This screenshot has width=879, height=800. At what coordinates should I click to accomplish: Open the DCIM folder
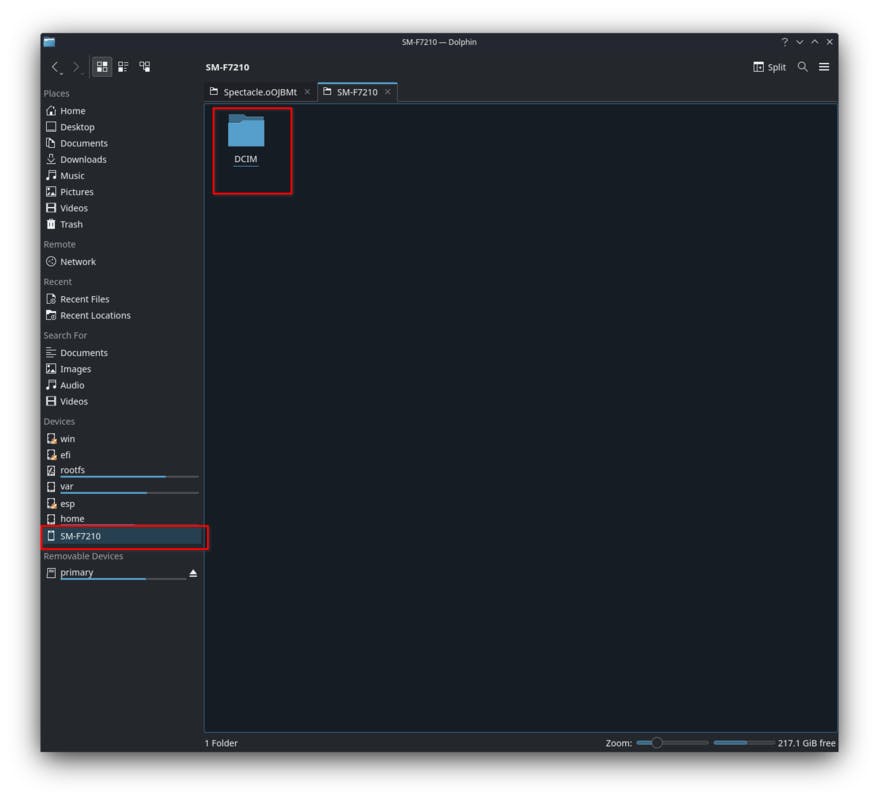tap(246, 140)
